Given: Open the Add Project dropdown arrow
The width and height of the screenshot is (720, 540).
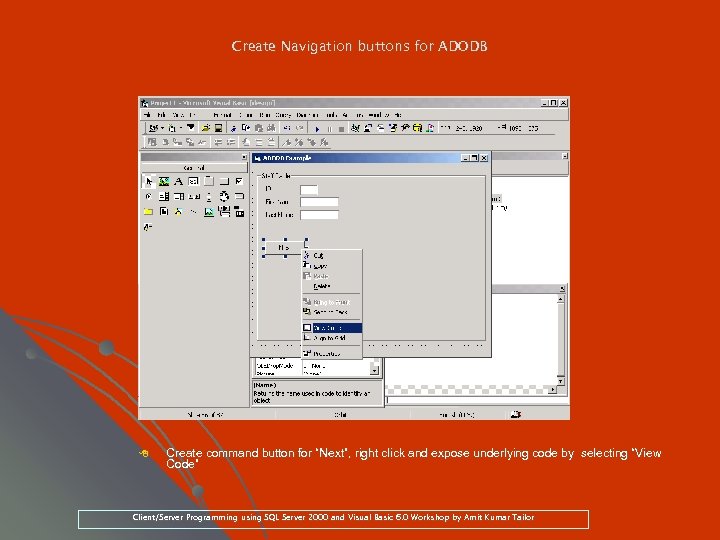Looking at the screenshot, I should coord(163,128).
